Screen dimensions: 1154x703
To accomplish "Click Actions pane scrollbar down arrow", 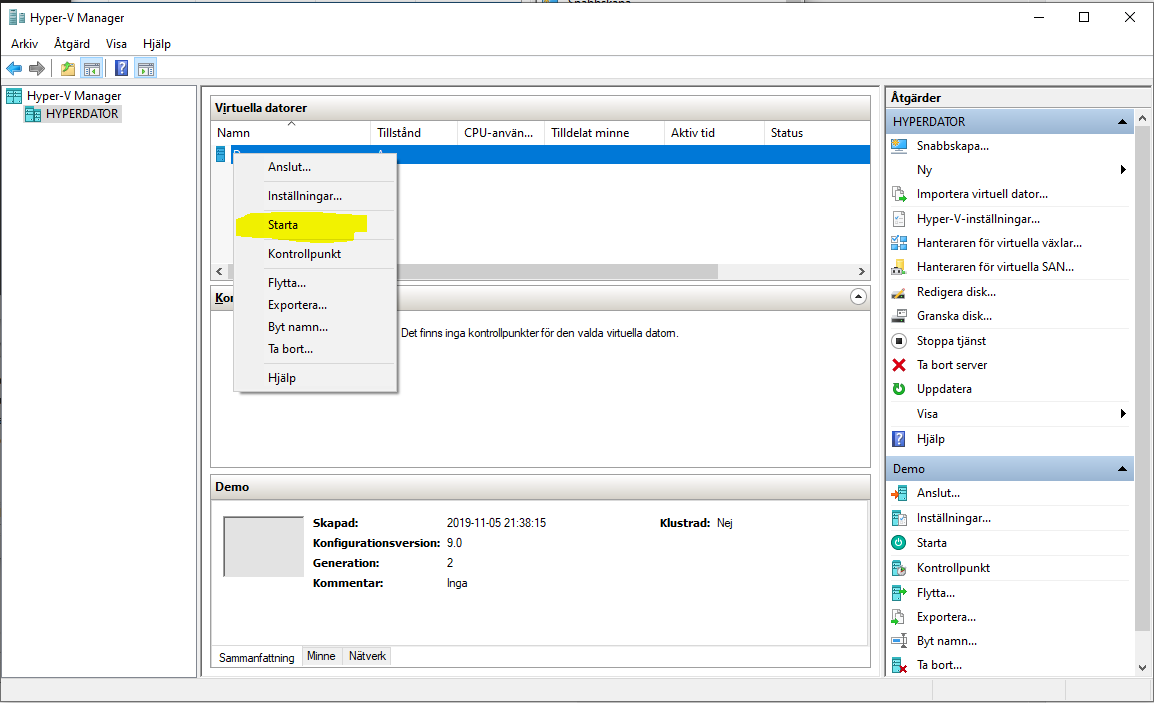I will tap(1142, 668).
